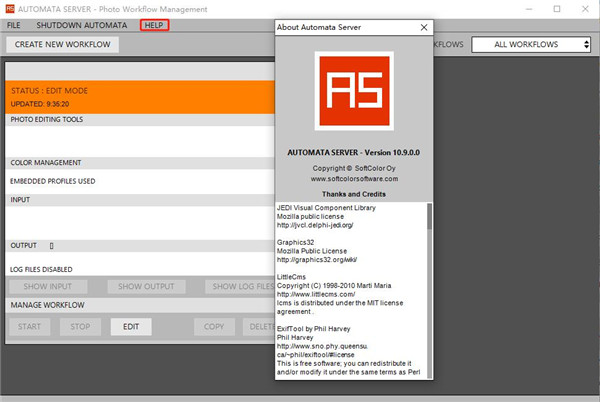The height and width of the screenshot is (402, 600).
Task: Open the ALL WORKFLOWS dropdown
Action: 531,44
